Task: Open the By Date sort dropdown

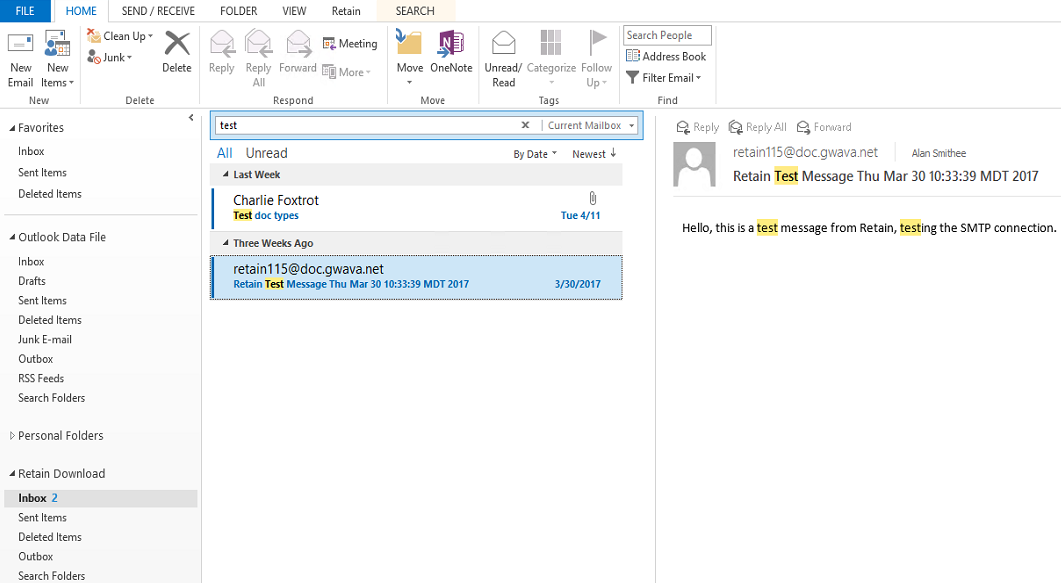Action: [535, 154]
